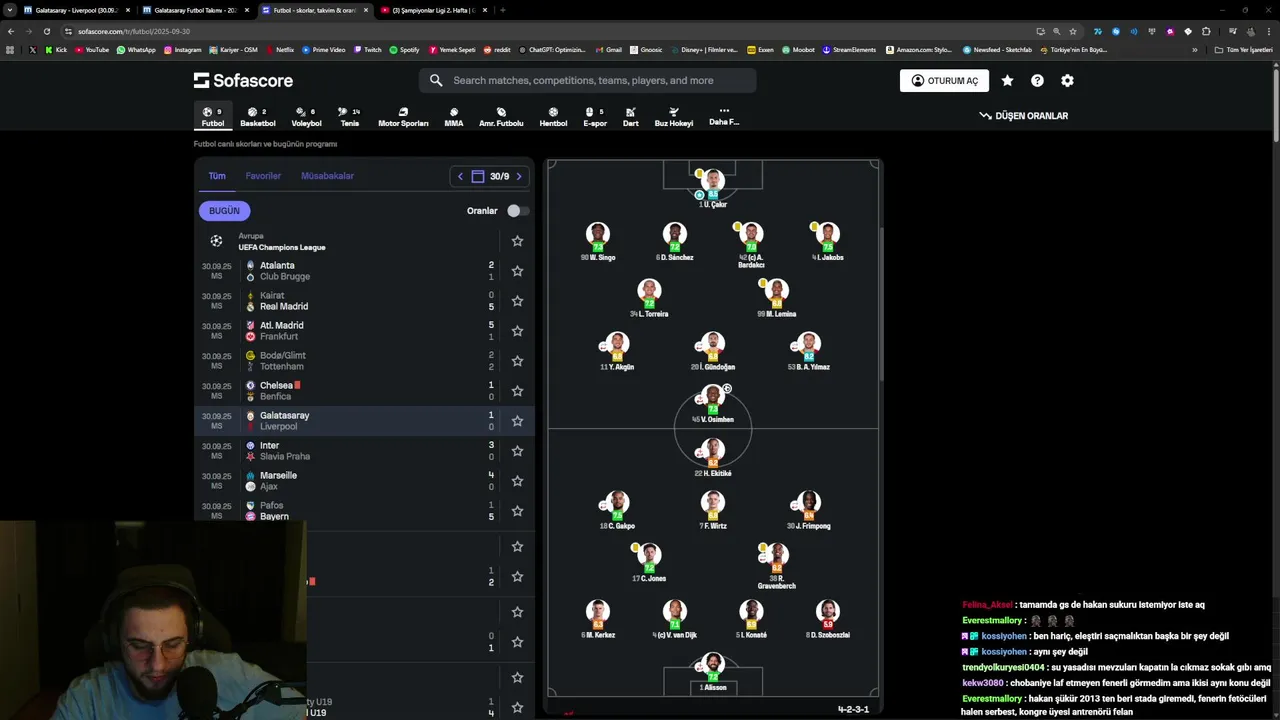Open the E-spor category
Viewport: 1280px width, 720px height.
pos(595,117)
